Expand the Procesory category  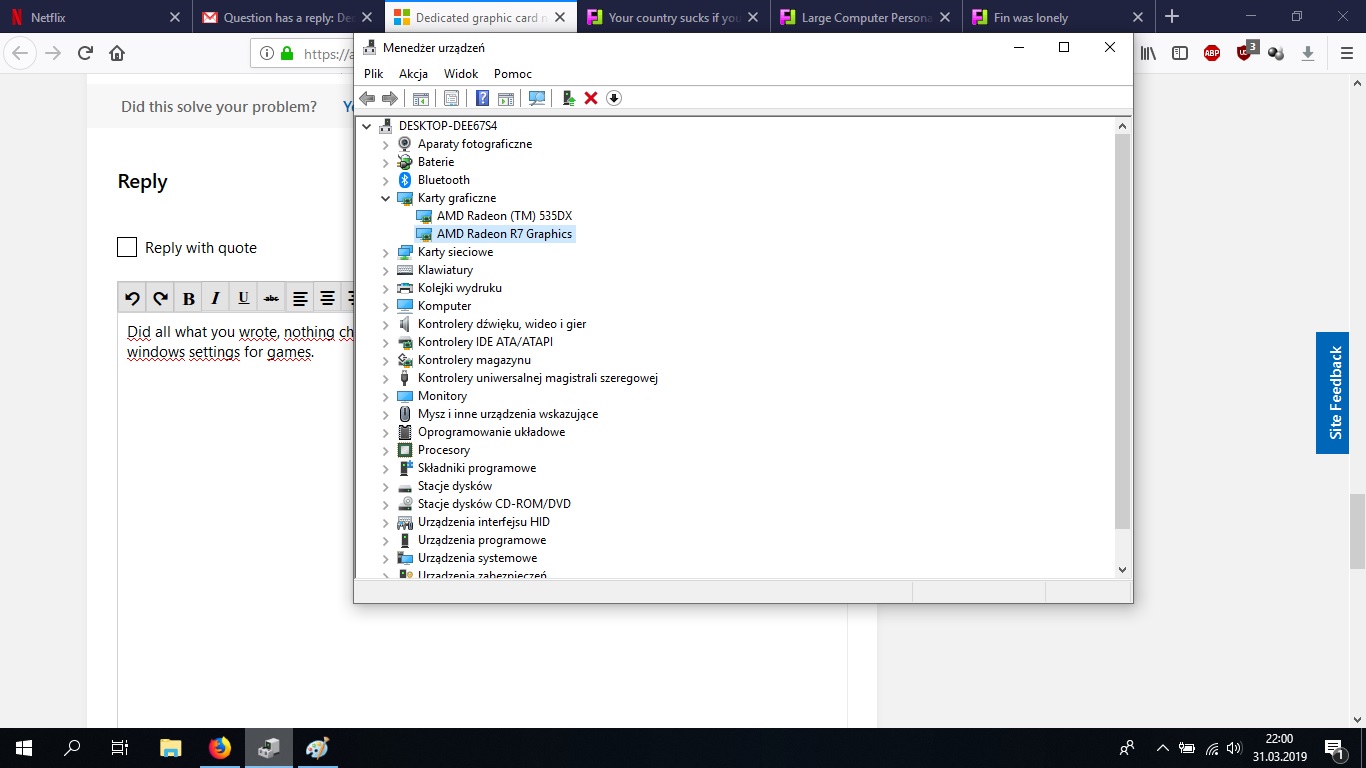point(386,450)
